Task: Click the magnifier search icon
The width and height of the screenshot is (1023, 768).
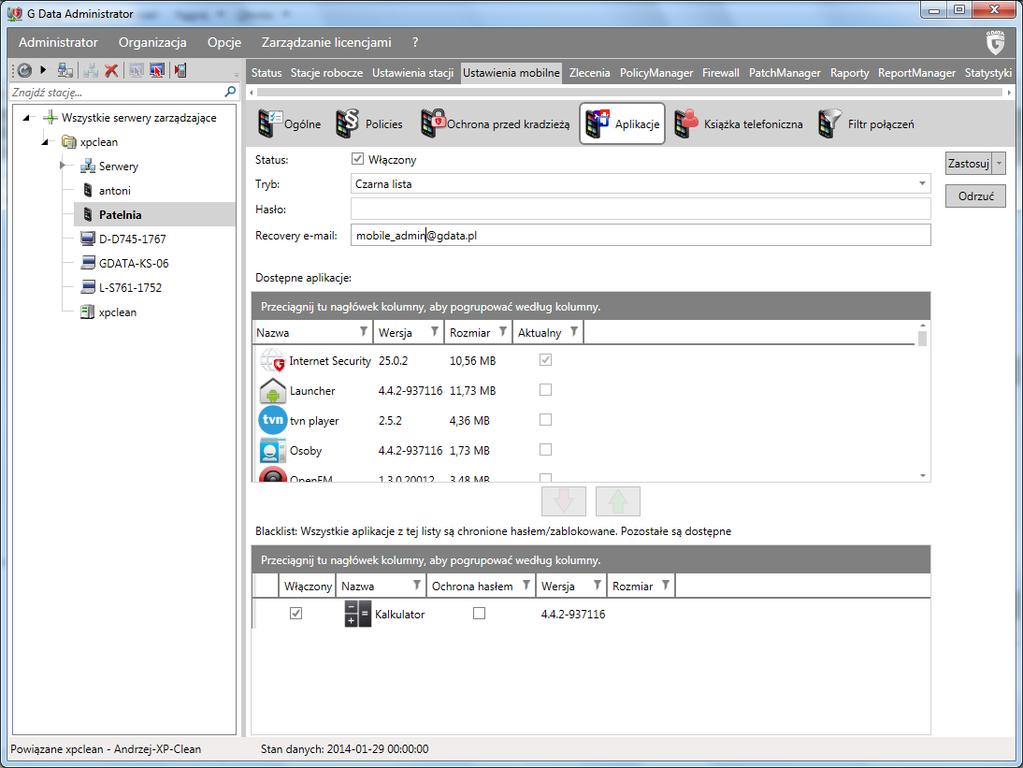Action: pyautogui.click(x=230, y=92)
